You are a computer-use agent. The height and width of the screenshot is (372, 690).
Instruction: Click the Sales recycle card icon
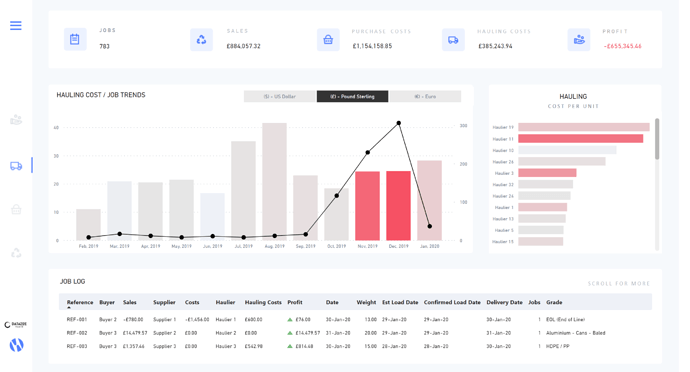(202, 40)
